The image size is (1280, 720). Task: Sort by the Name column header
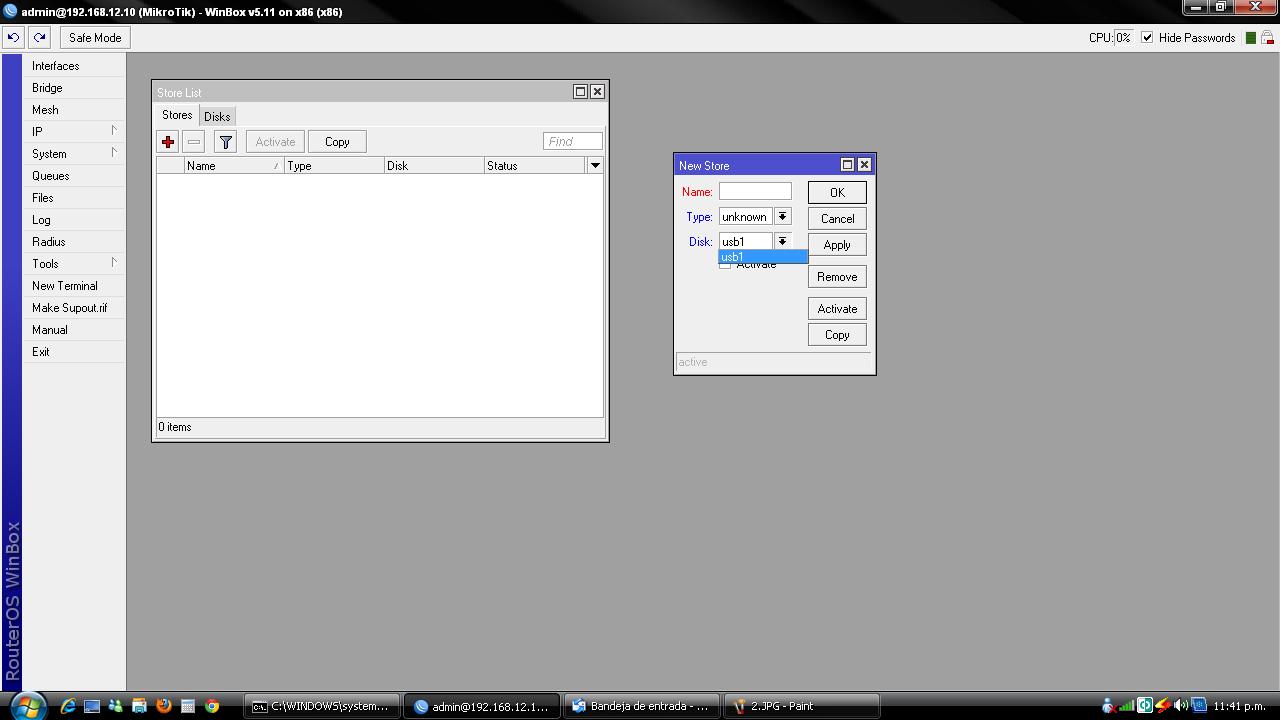click(x=234, y=166)
